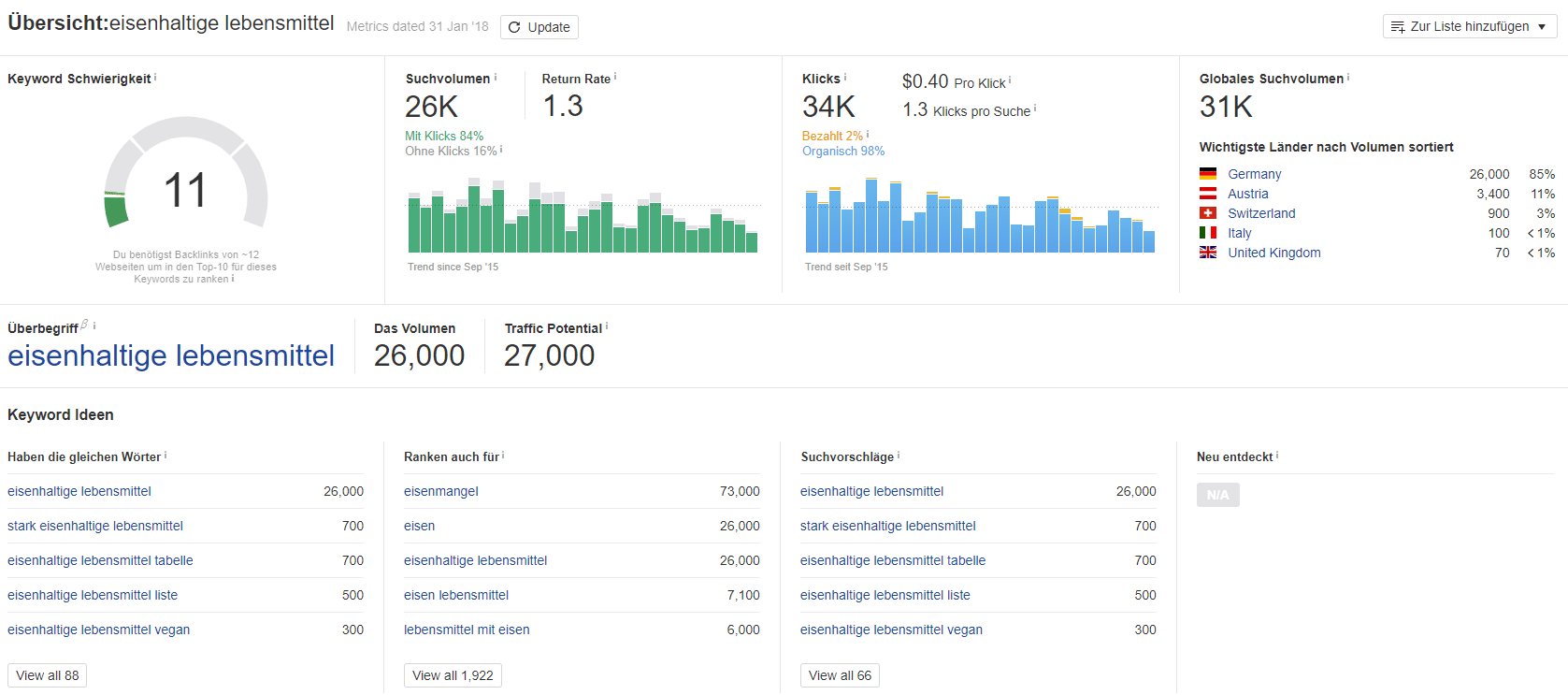This screenshot has width=1568, height=695.
Task: Open the Italy country link
Action: click(x=1239, y=233)
